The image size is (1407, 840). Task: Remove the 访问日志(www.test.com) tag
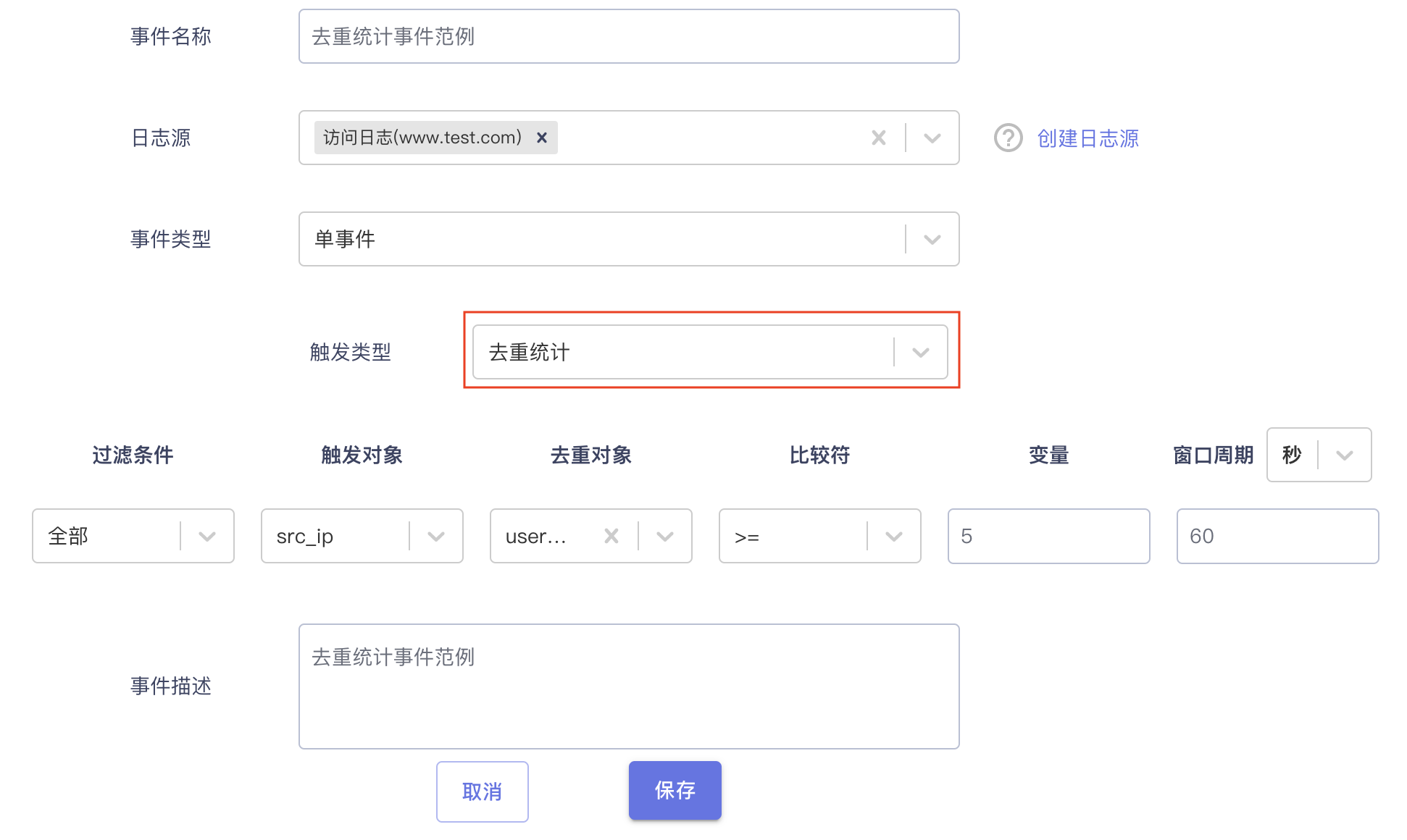point(541,138)
